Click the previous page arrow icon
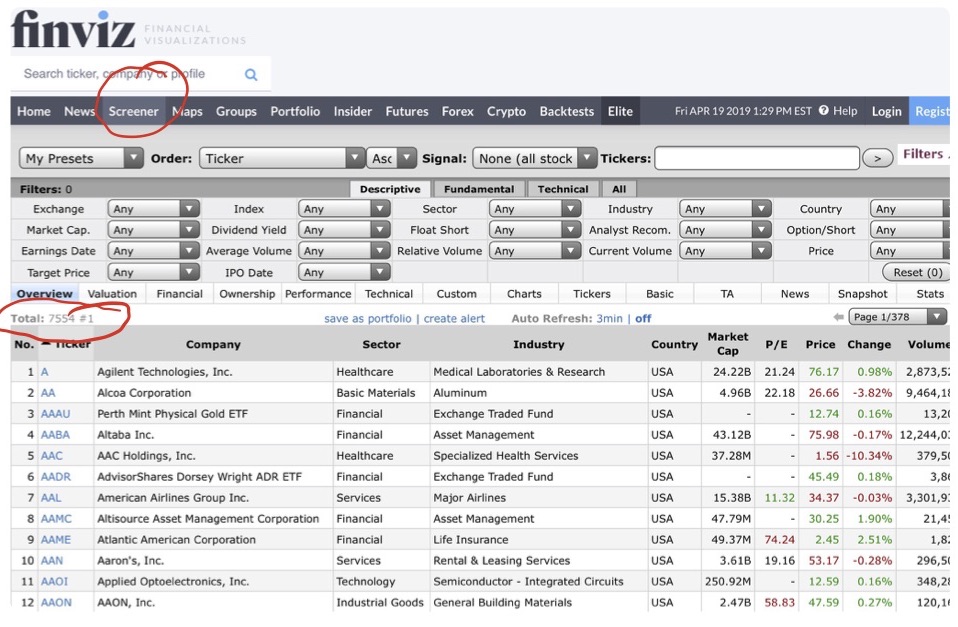 click(838, 317)
